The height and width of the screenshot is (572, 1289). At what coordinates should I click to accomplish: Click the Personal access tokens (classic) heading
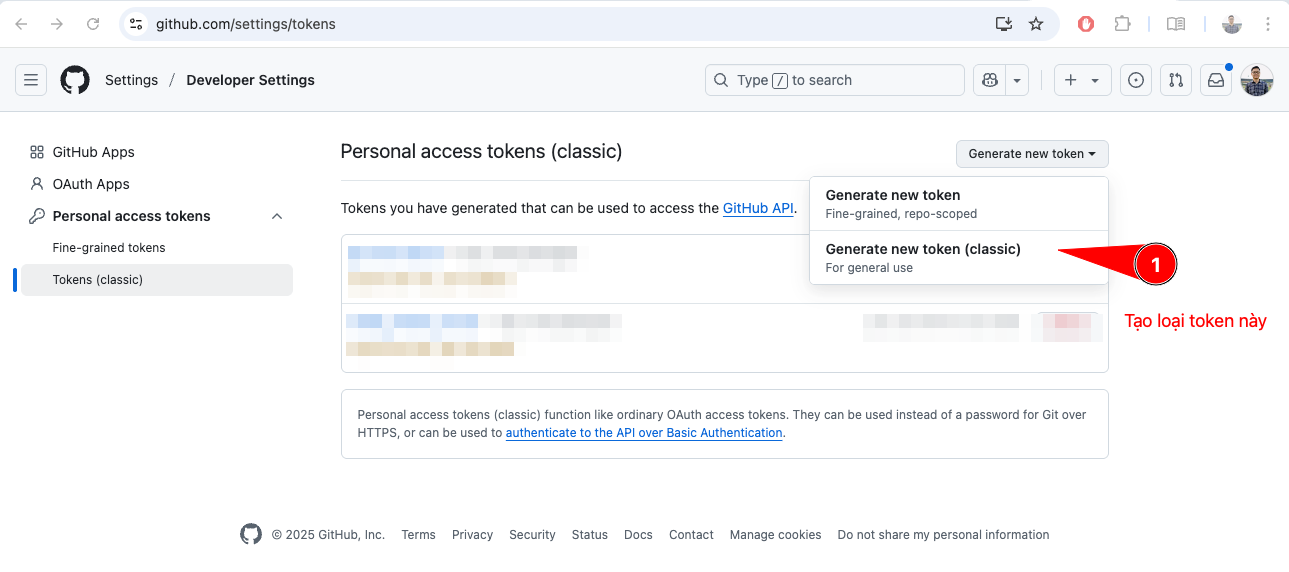[x=481, y=151]
